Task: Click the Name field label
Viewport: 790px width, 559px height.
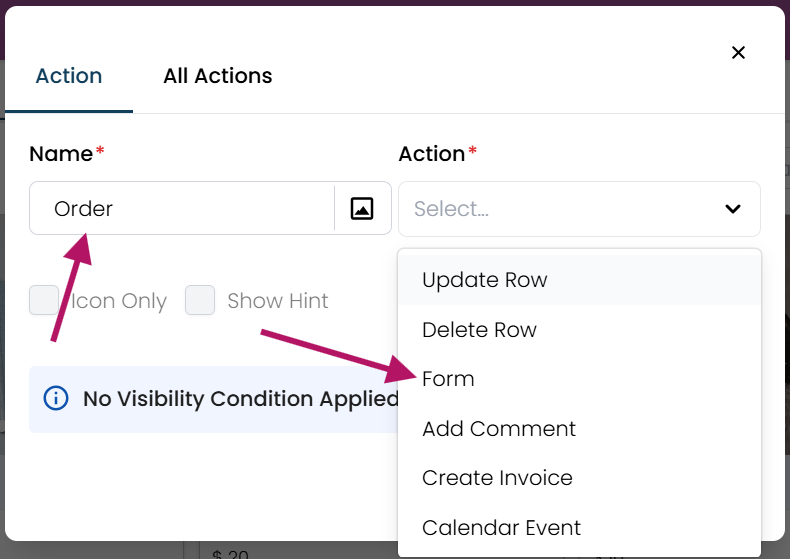Action: (x=61, y=154)
